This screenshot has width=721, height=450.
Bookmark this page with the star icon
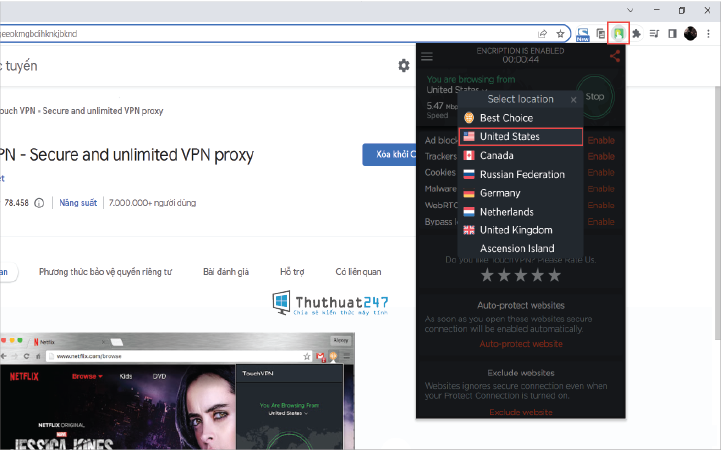(x=560, y=34)
